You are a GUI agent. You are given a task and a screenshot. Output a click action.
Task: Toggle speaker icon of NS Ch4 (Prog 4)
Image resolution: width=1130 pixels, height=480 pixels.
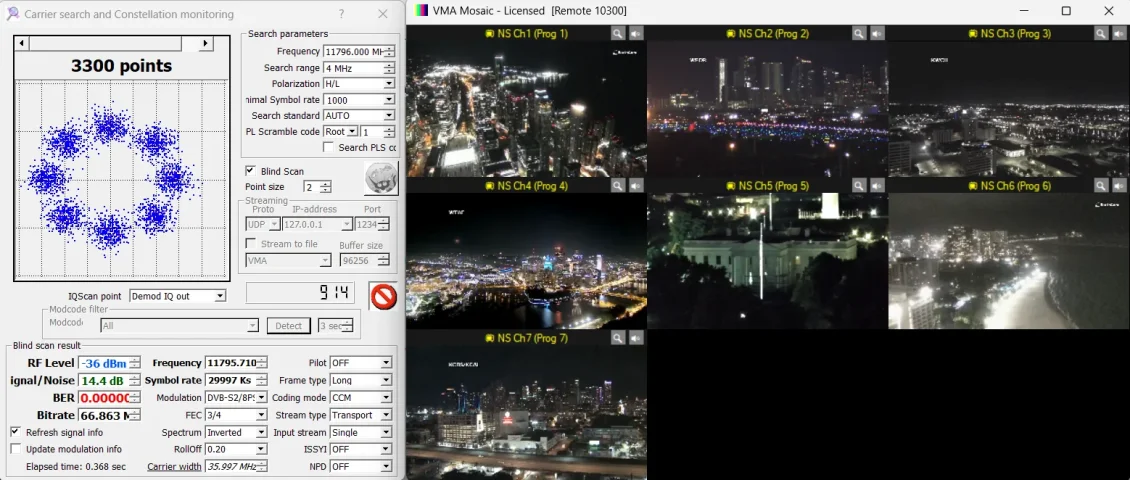click(x=636, y=186)
